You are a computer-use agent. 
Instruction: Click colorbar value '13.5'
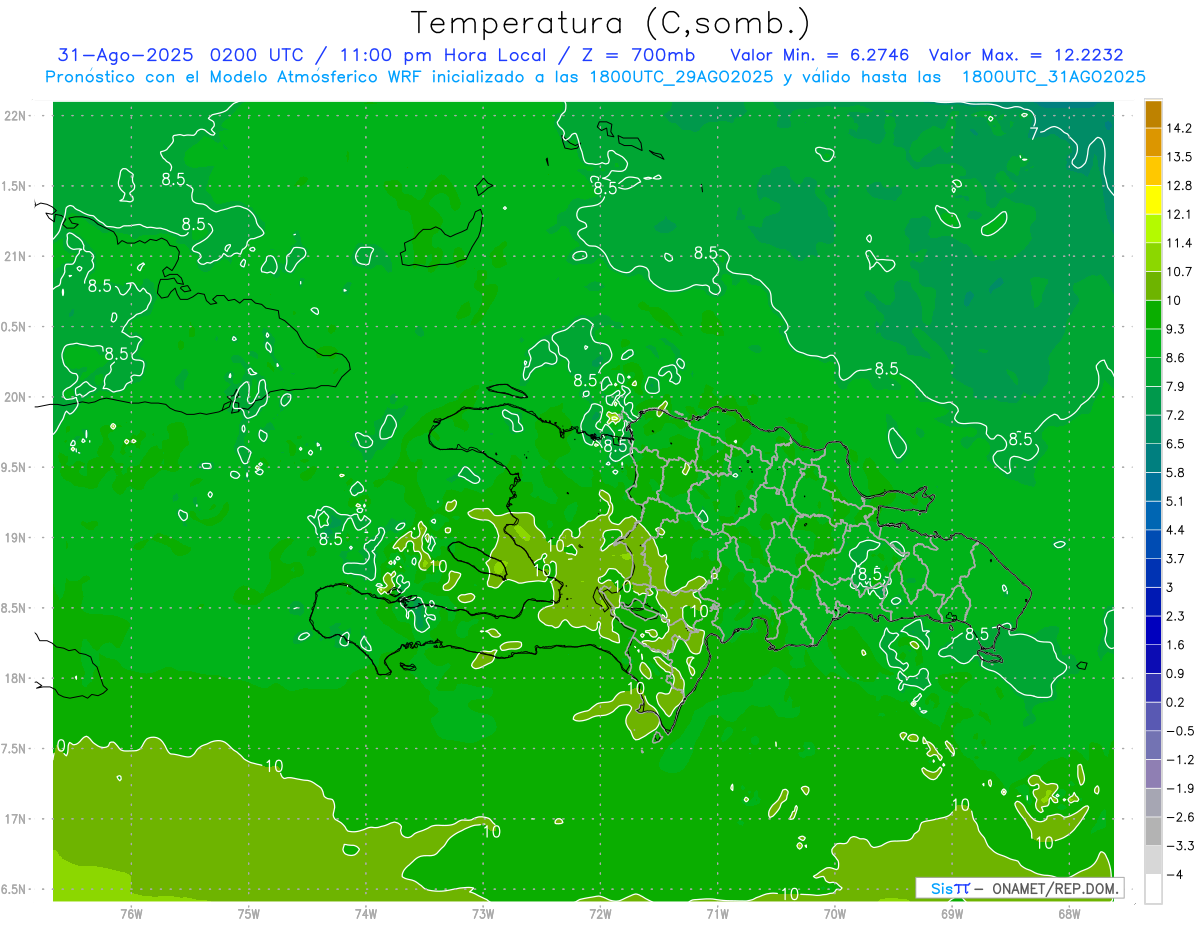(x=1180, y=157)
